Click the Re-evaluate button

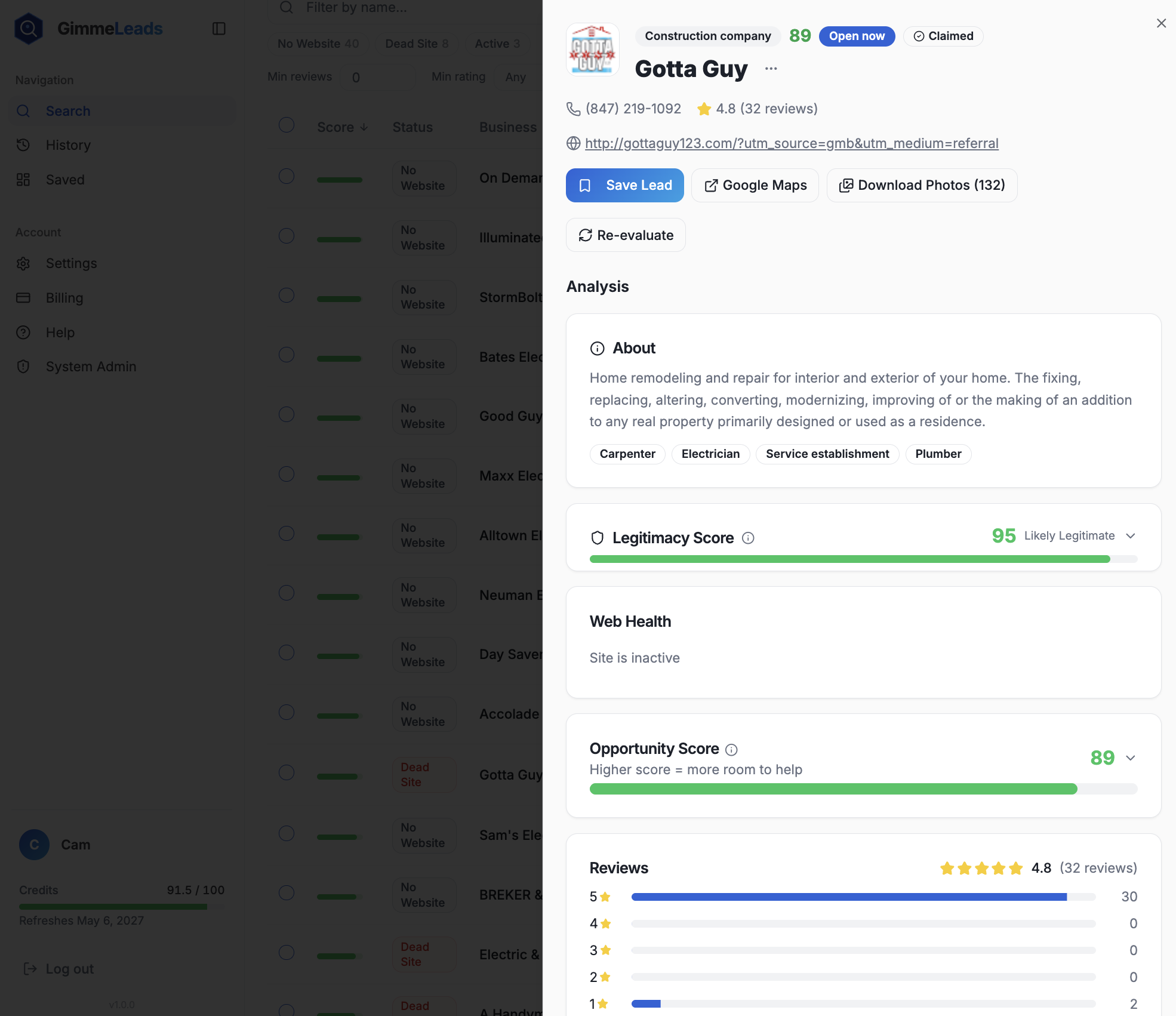point(626,235)
